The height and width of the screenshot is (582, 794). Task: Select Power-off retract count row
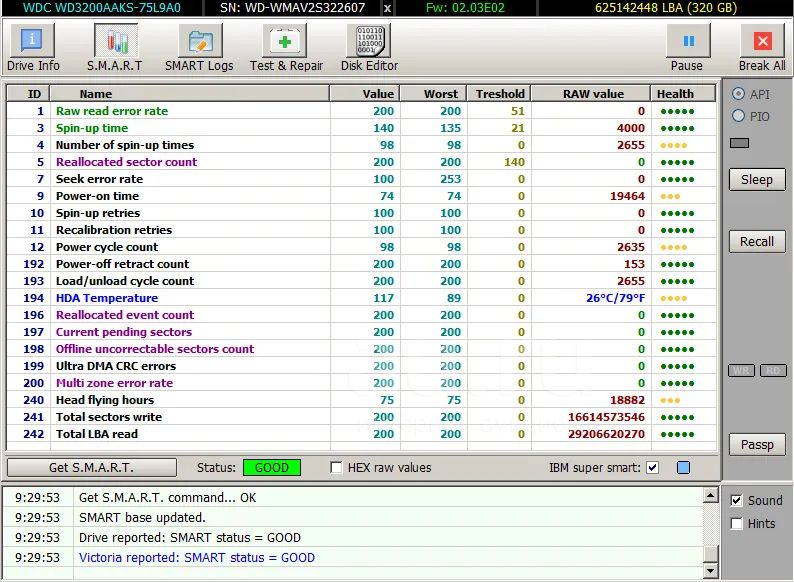[x=362, y=264]
